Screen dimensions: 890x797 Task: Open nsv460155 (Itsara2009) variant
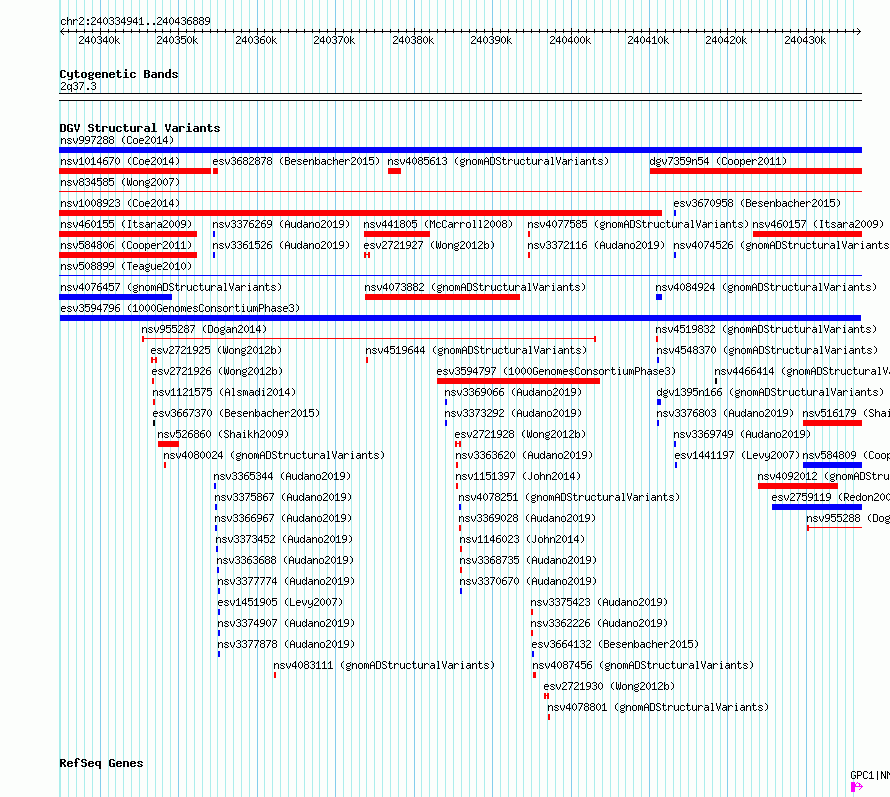coord(126,224)
